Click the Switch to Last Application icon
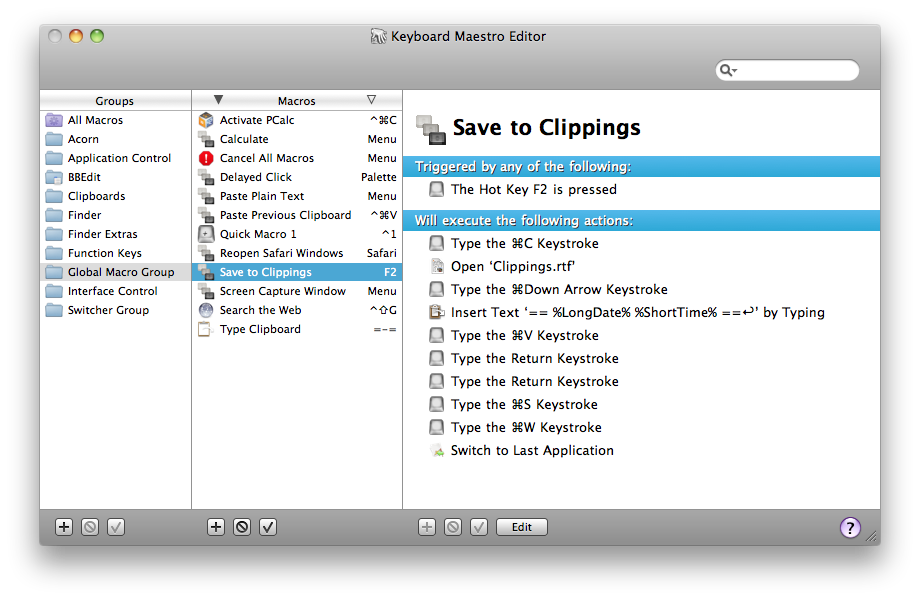Image resolution: width=920 pixels, height=600 pixels. click(x=437, y=450)
